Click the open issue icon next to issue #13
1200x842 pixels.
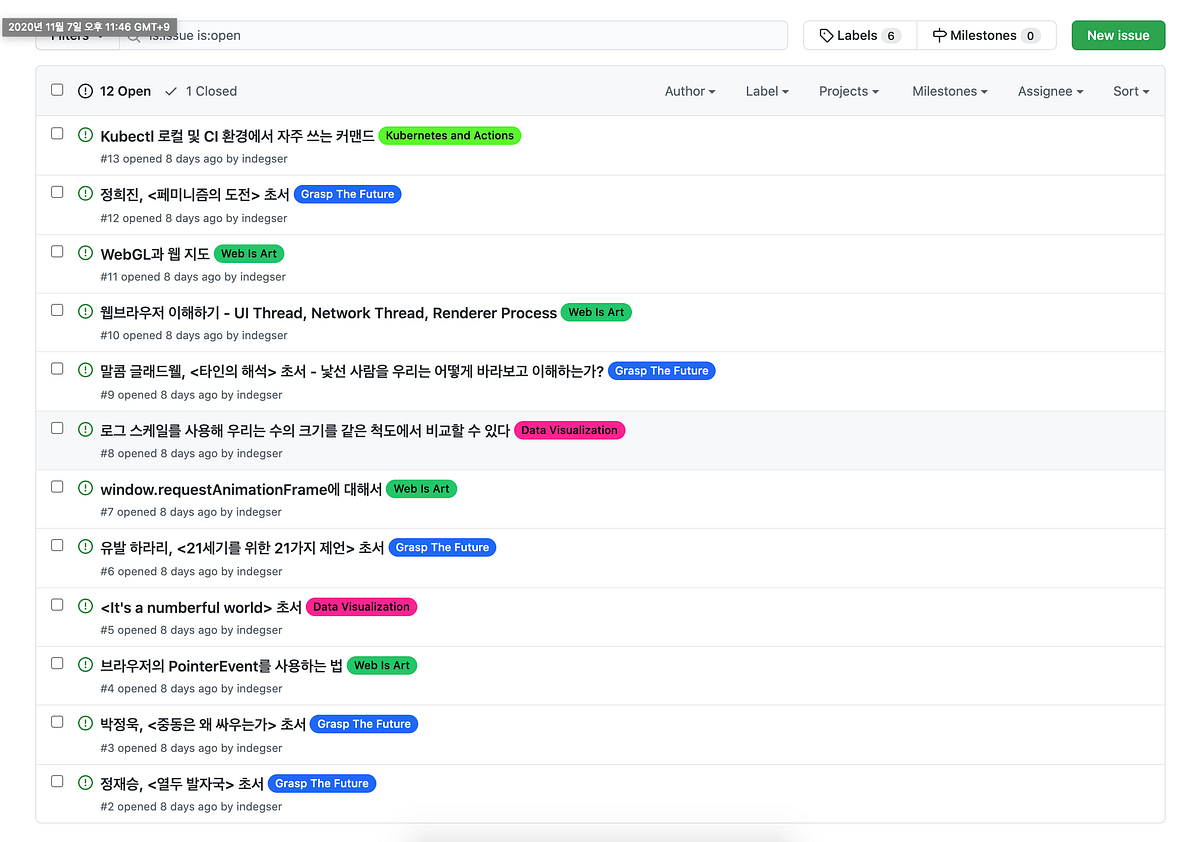[x=85, y=134]
